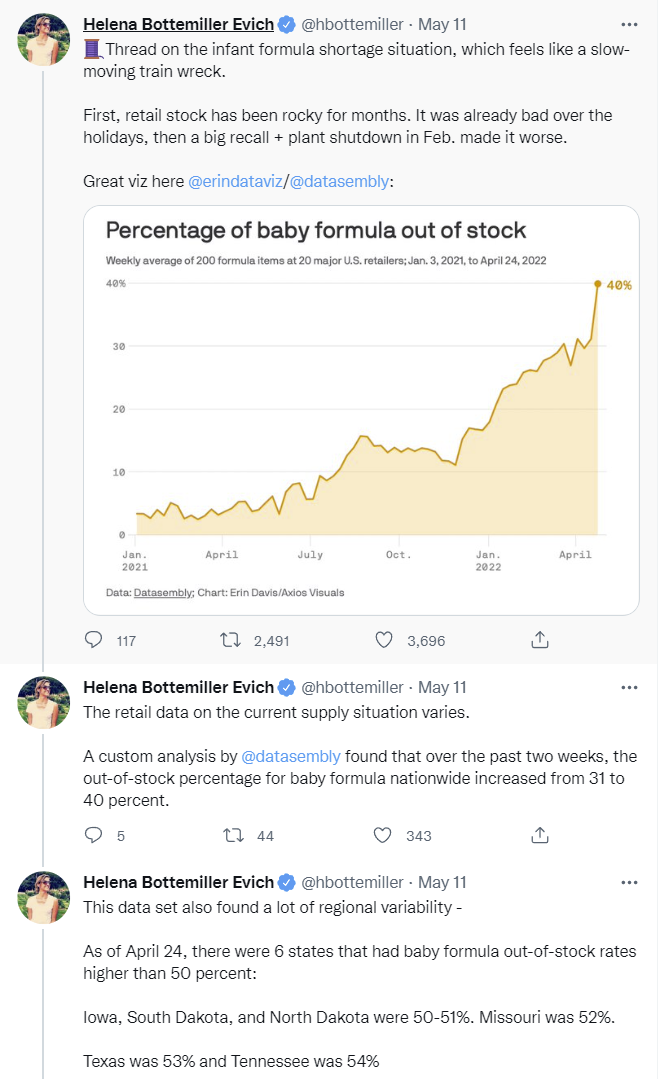Open more options on the third tweet
Image resolution: width=663 pixels, height=1079 pixels.
click(629, 882)
